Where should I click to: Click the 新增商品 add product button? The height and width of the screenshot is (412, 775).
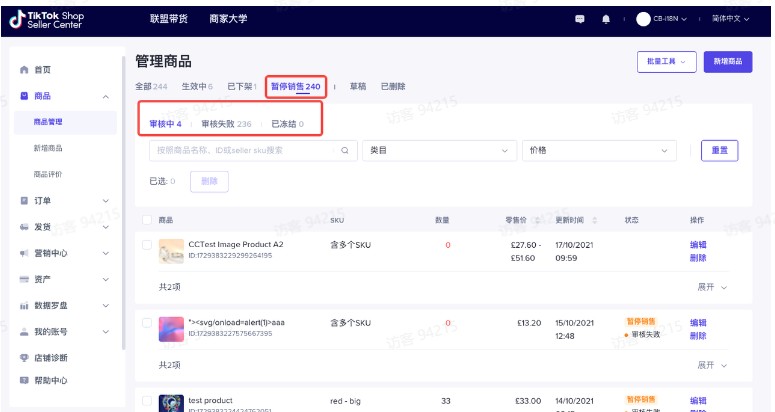click(x=728, y=62)
